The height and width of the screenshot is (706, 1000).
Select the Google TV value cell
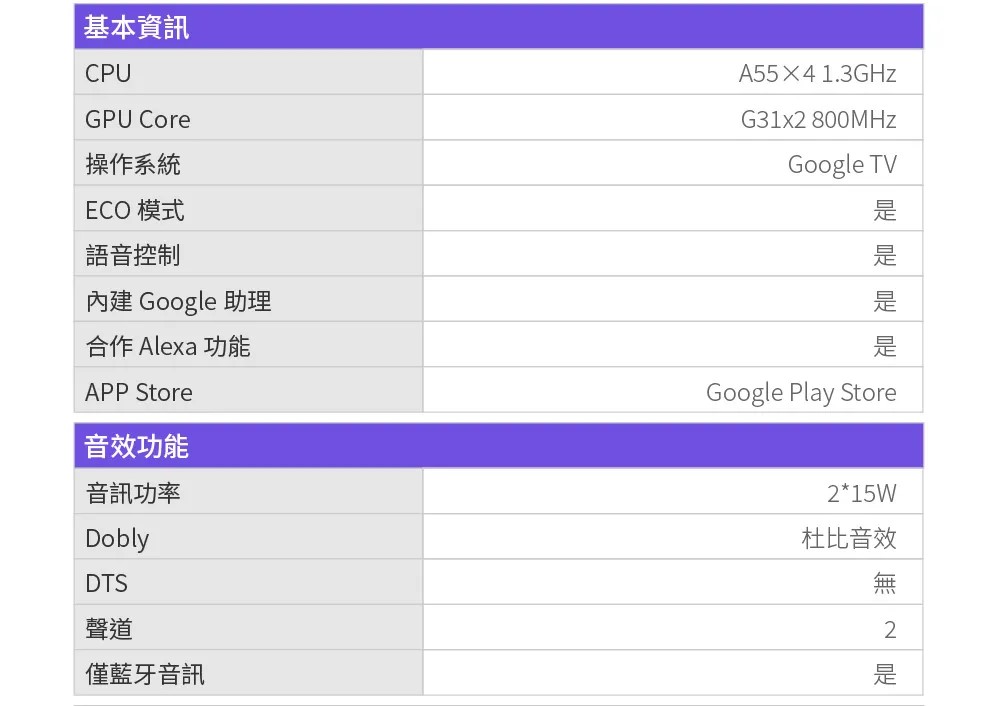pos(842,164)
